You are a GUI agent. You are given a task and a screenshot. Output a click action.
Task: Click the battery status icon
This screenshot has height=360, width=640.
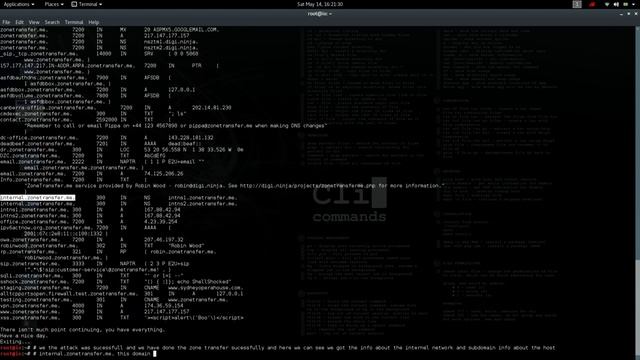point(625,4)
